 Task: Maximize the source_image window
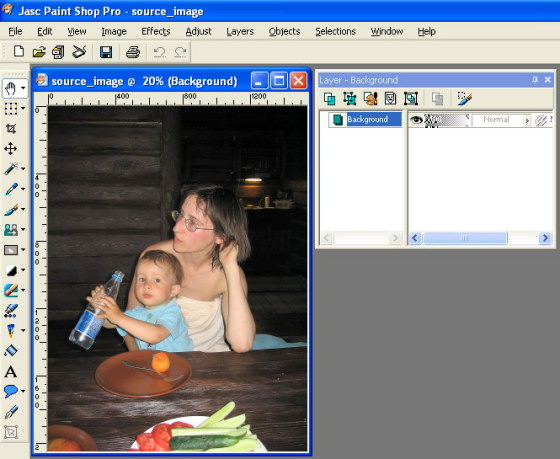tap(279, 80)
